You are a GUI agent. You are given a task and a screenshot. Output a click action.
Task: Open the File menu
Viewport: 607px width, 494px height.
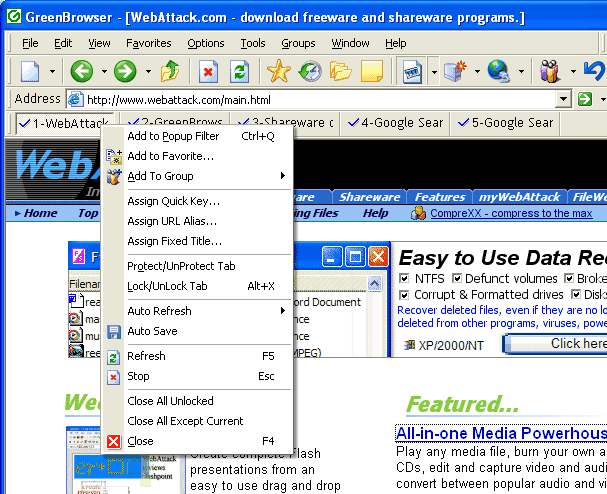pyautogui.click(x=30, y=43)
